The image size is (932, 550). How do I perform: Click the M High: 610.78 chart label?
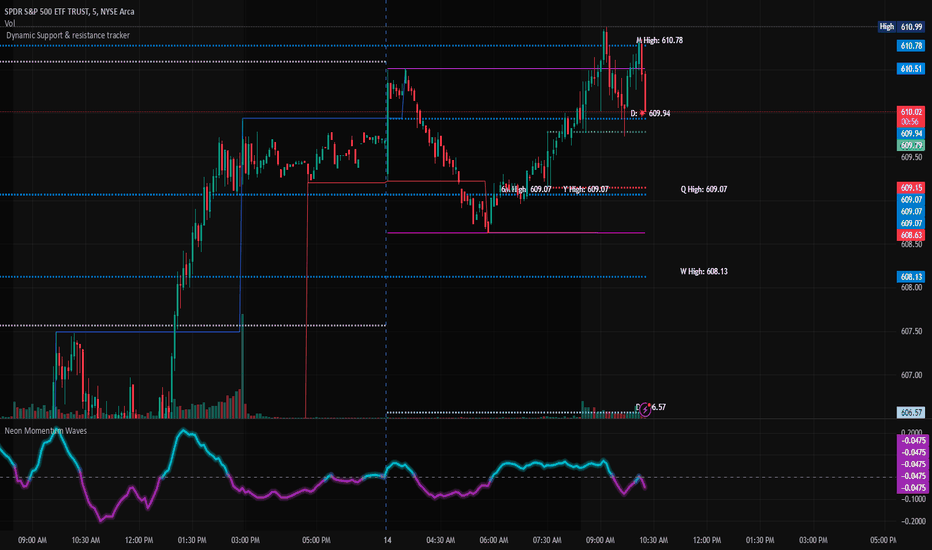pos(659,40)
